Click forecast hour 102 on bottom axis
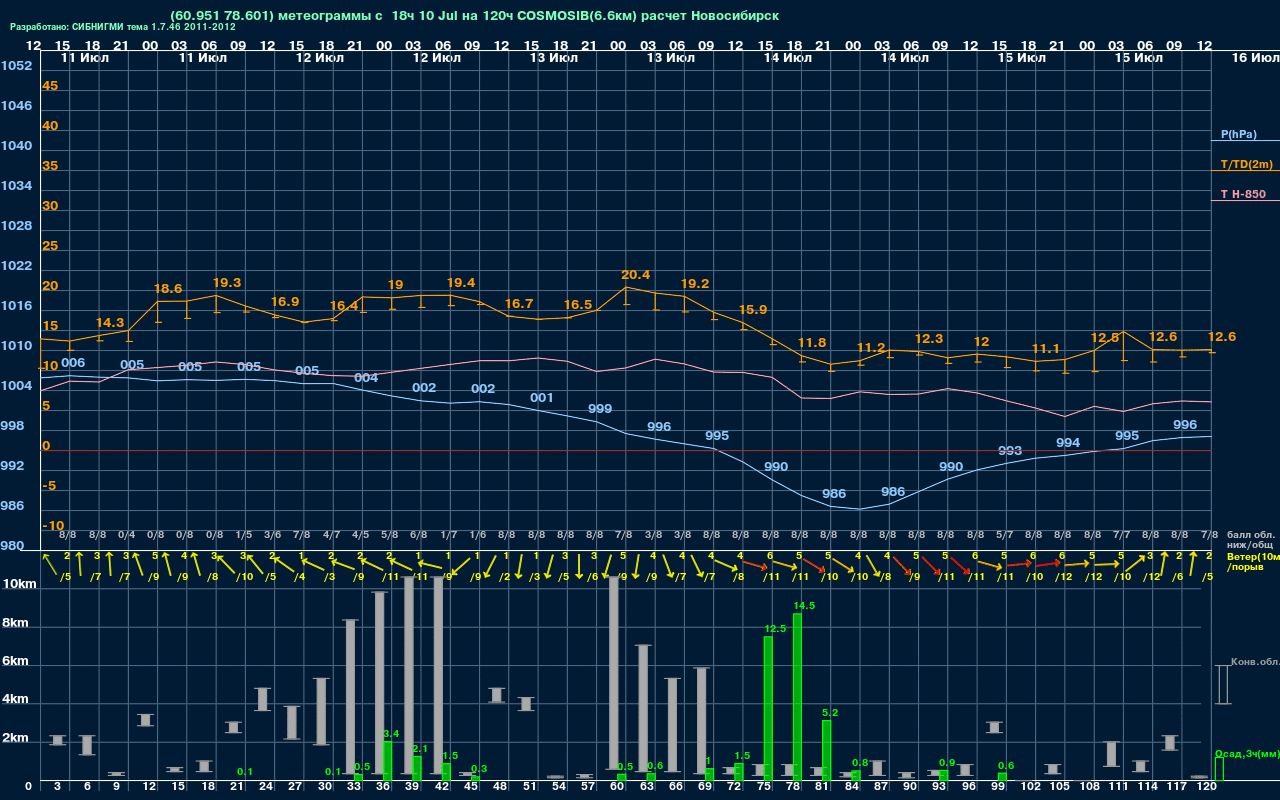Viewport: 1280px width, 800px height. (x=1030, y=786)
